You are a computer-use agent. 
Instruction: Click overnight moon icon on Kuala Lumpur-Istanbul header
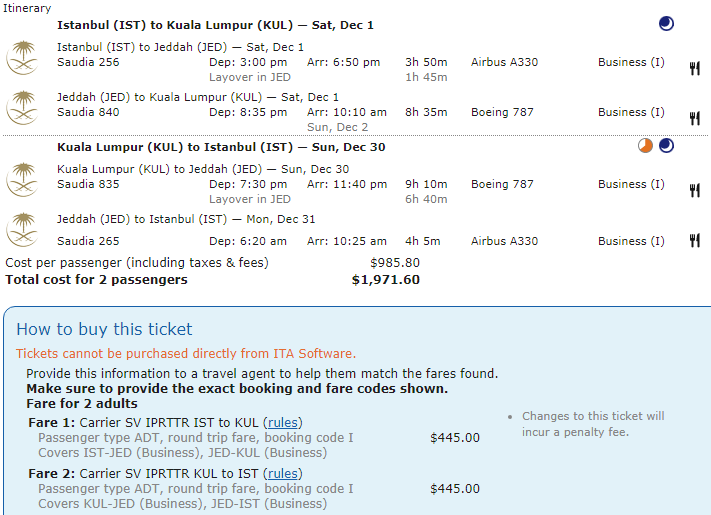pos(666,147)
